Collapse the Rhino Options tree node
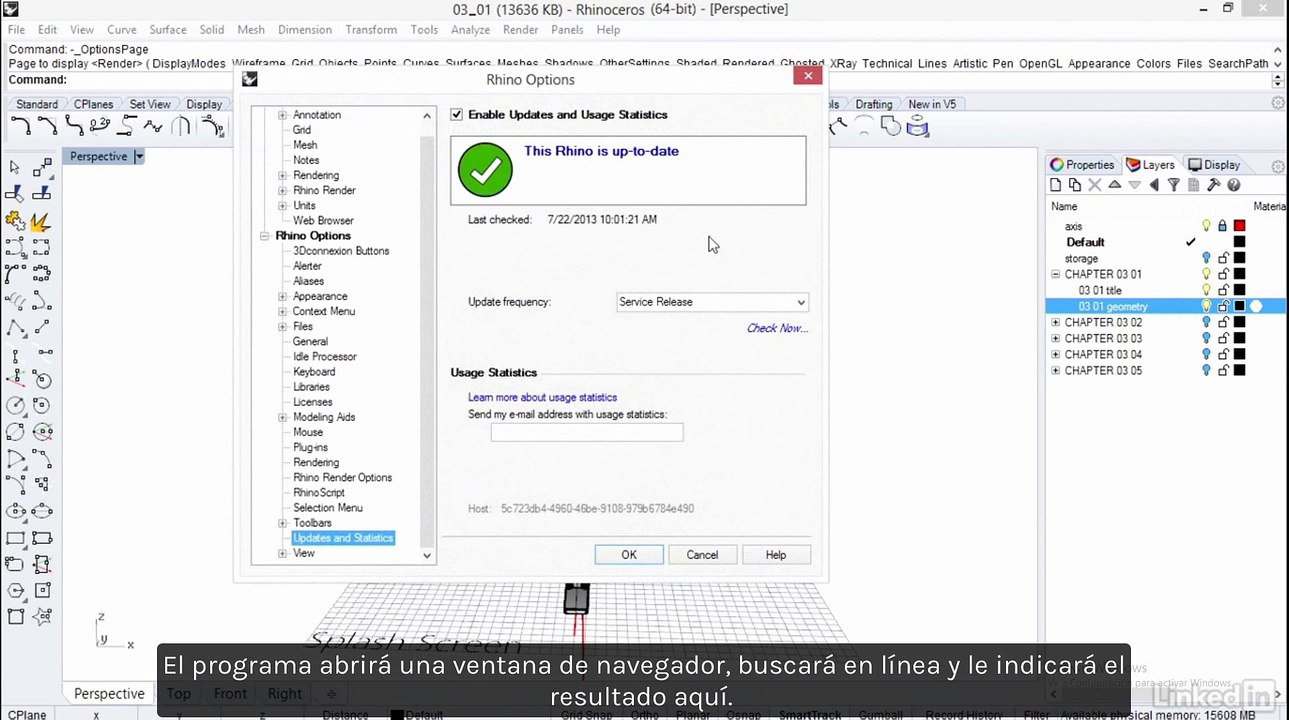Screen dimensions: 1289x720 [265, 236]
